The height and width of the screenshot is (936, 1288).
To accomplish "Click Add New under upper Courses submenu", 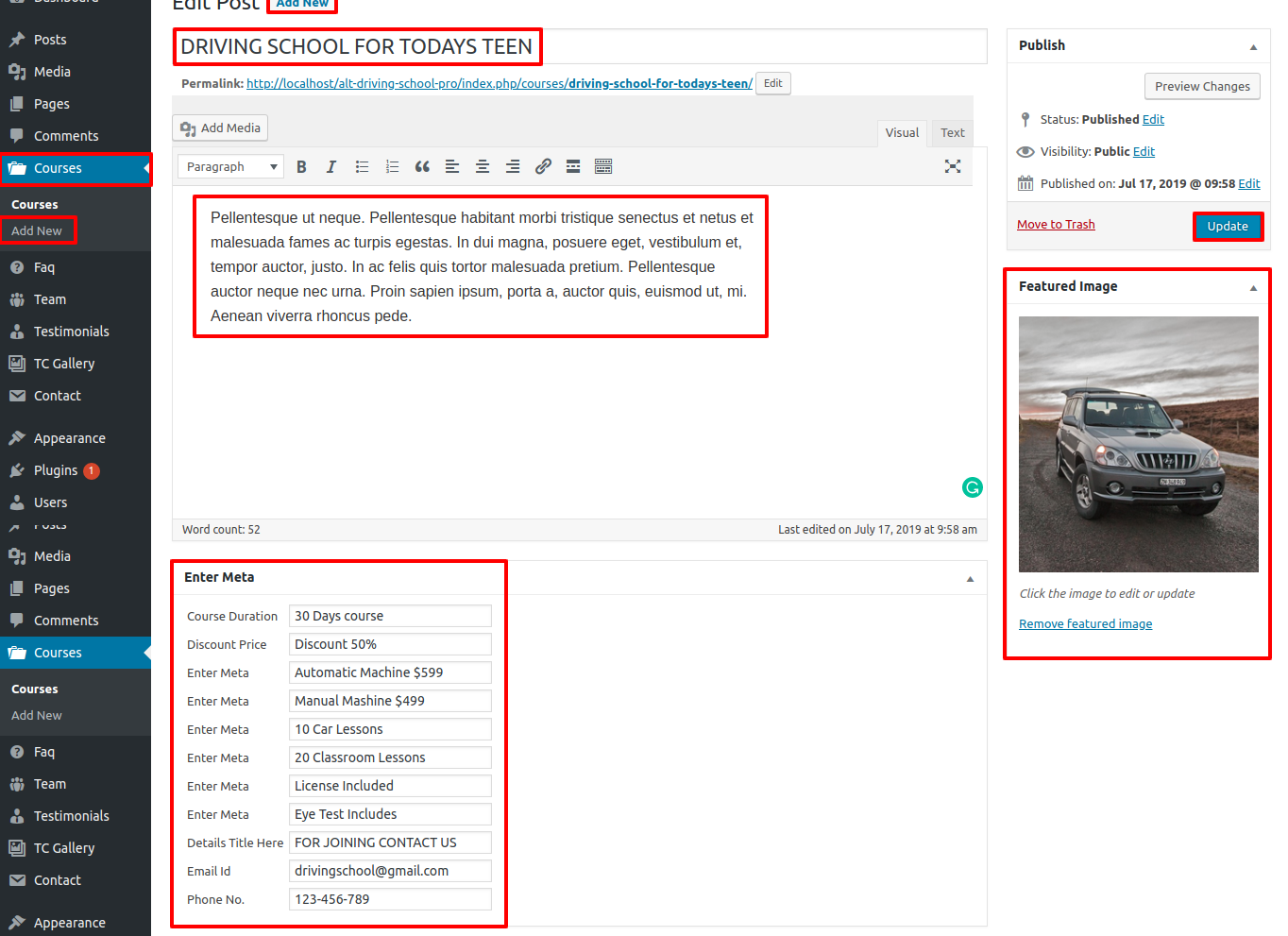I will tap(37, 230).
